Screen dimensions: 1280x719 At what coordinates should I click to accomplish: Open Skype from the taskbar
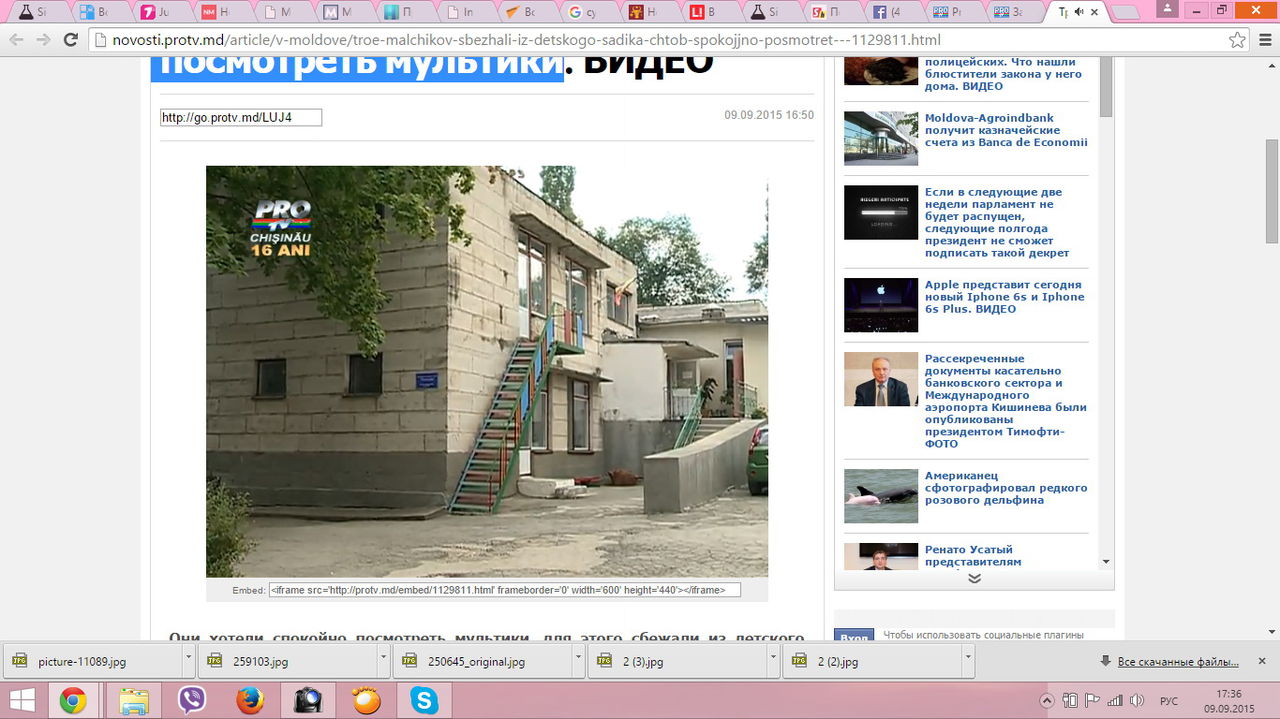pos(424,700)
